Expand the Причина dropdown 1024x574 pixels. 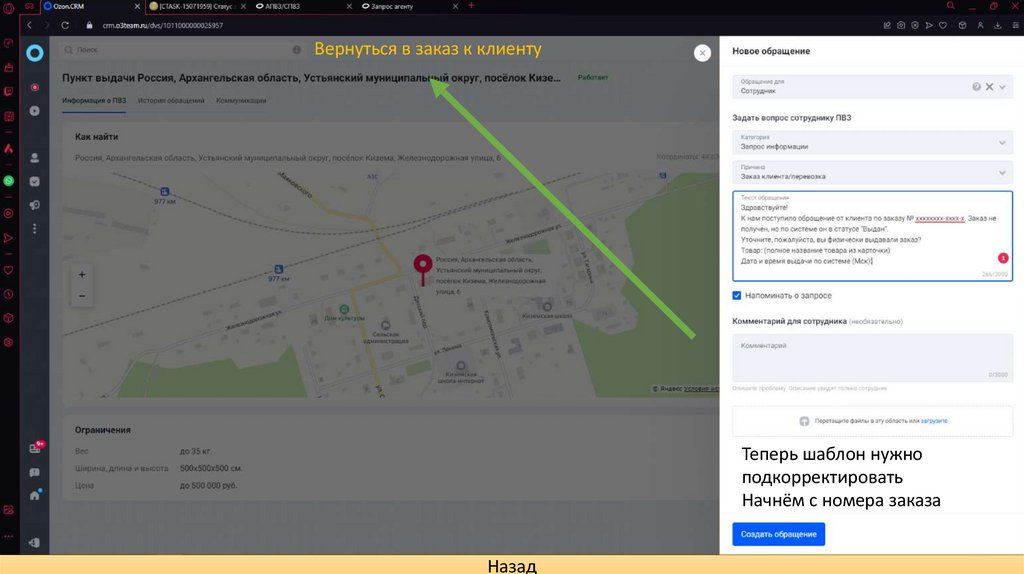point(1002,172)
